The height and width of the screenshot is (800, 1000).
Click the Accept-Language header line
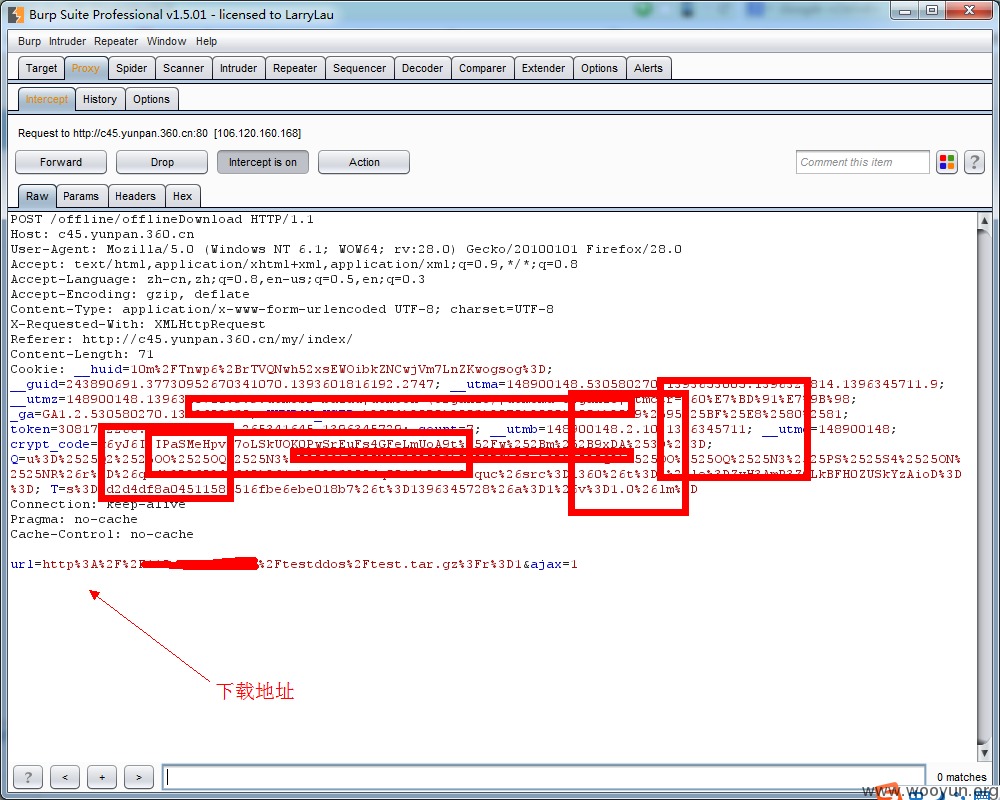(x=217, y=279)
